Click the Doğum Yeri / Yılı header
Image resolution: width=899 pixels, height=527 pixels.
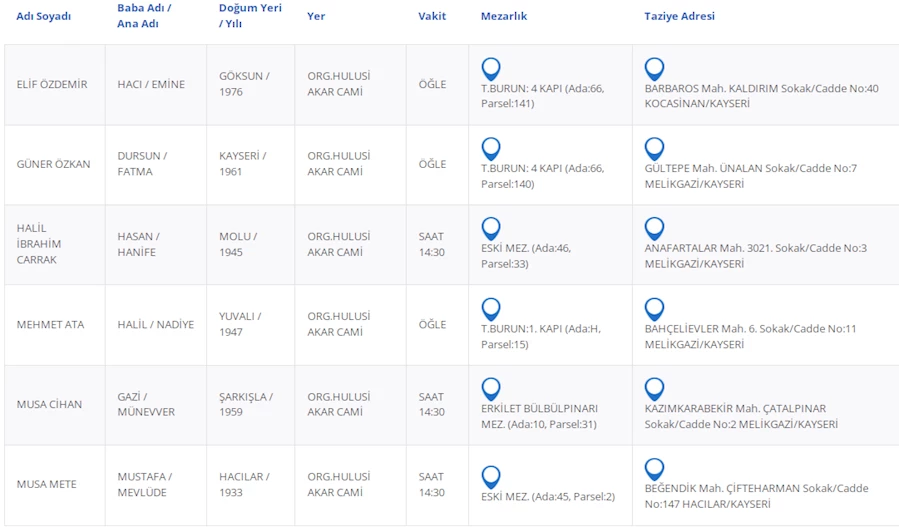tap(250, 16)
